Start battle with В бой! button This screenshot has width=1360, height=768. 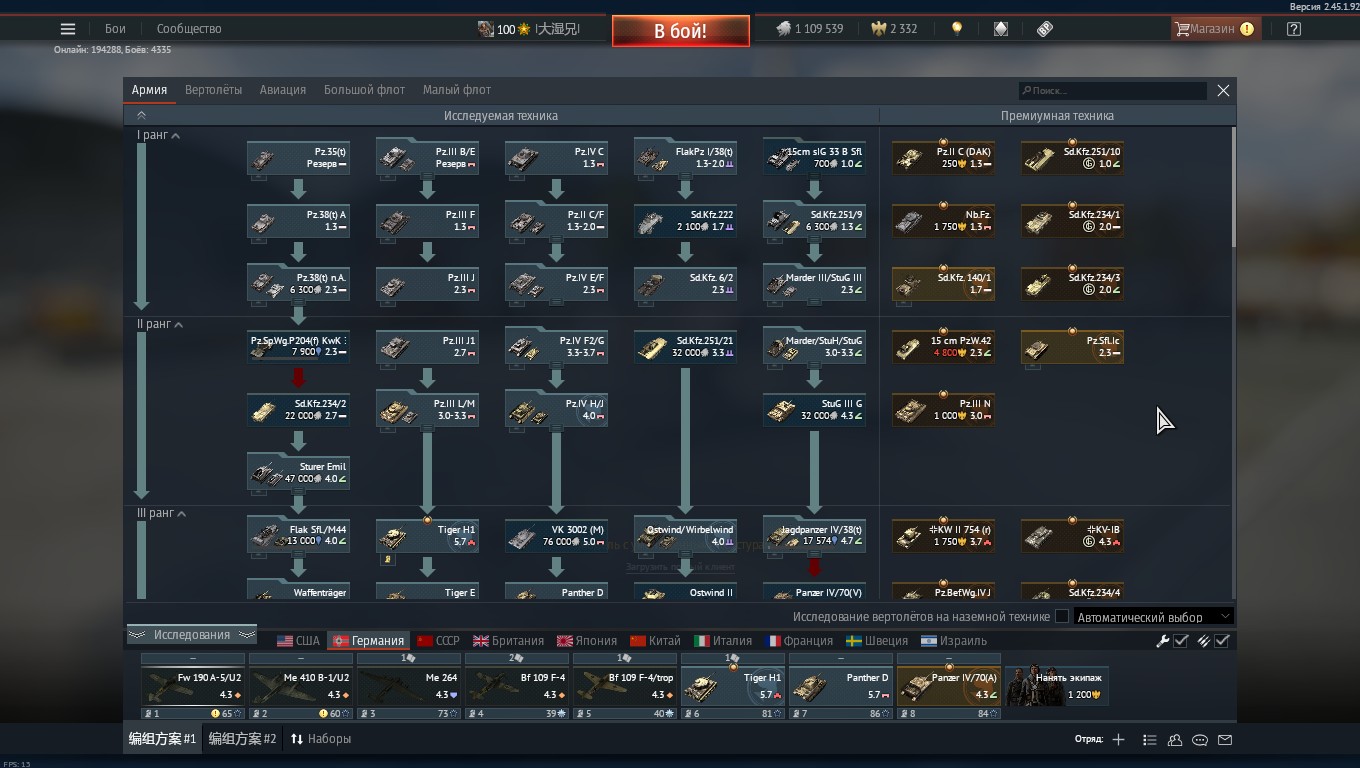click(681, 31)
